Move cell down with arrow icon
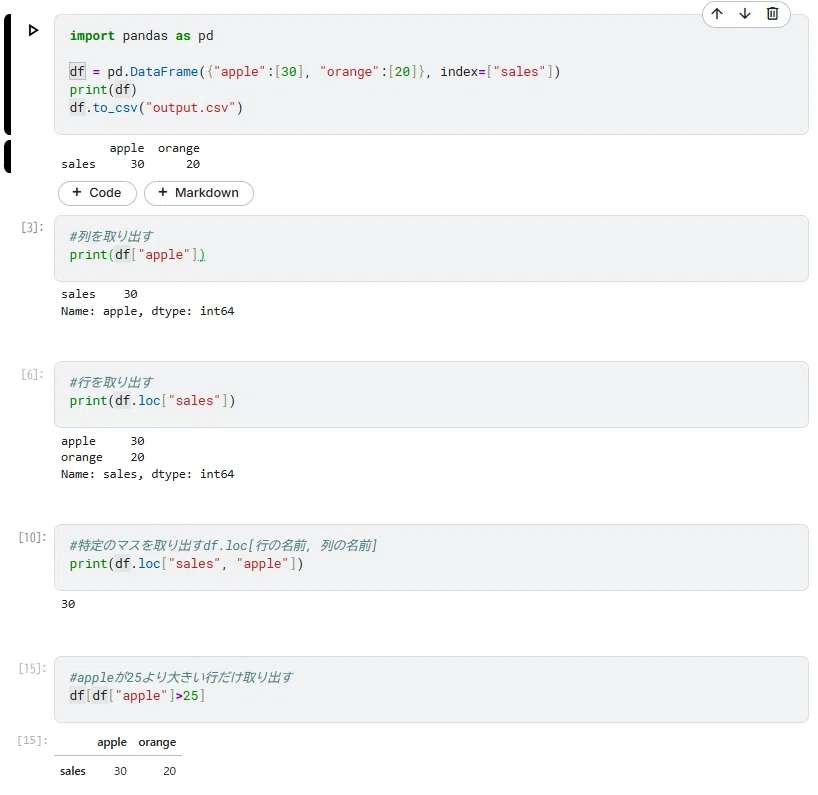 [745, 14]
